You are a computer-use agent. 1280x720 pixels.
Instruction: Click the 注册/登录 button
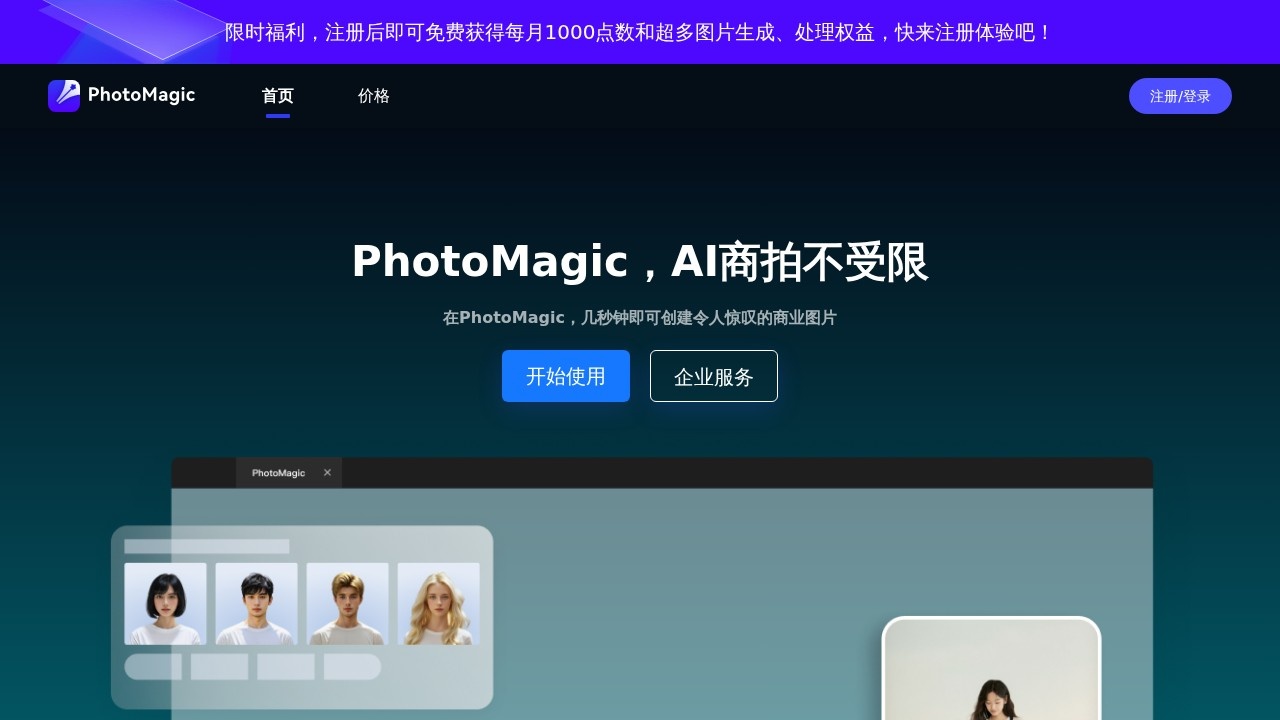1180,96
